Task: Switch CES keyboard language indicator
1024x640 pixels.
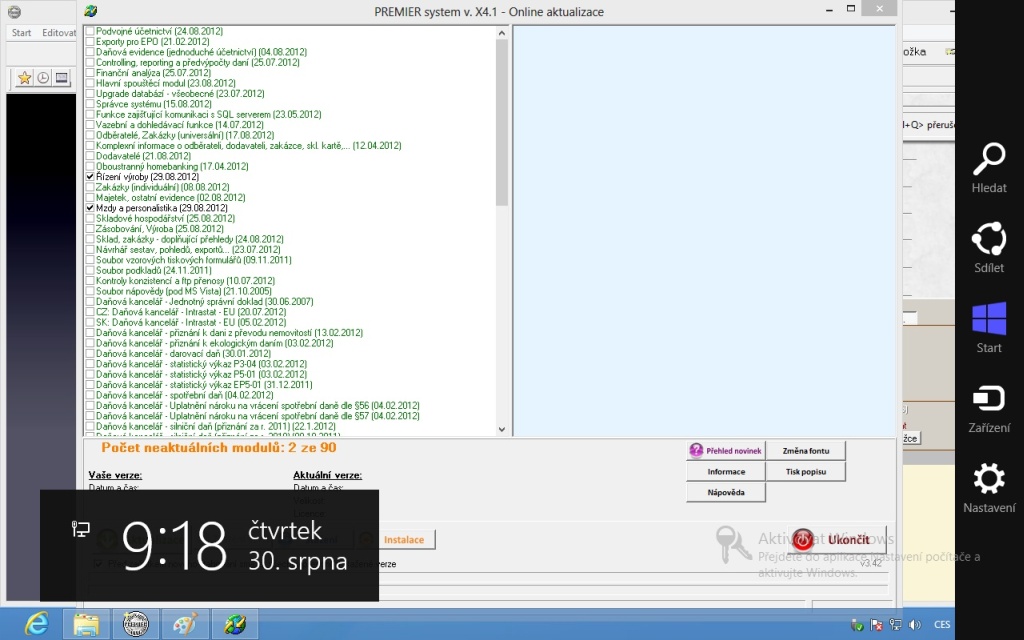Action: [x=942, y=625]
